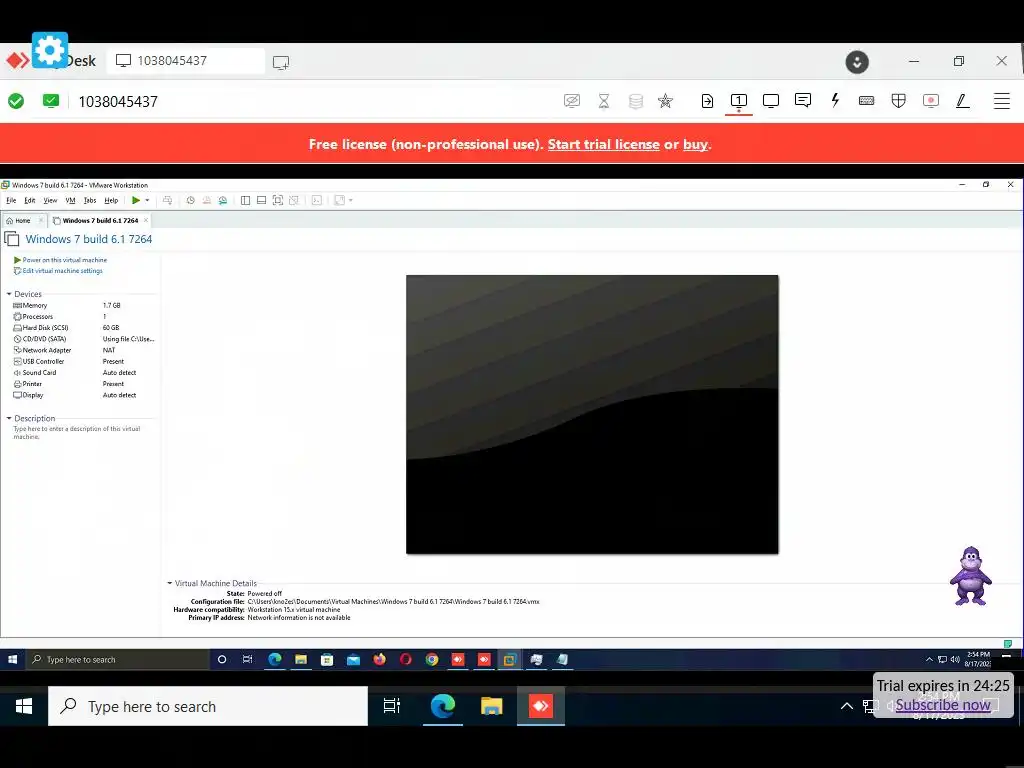Select the Memory device row
The height and width of the screenshot is (768, 1024).
point(84,305)
